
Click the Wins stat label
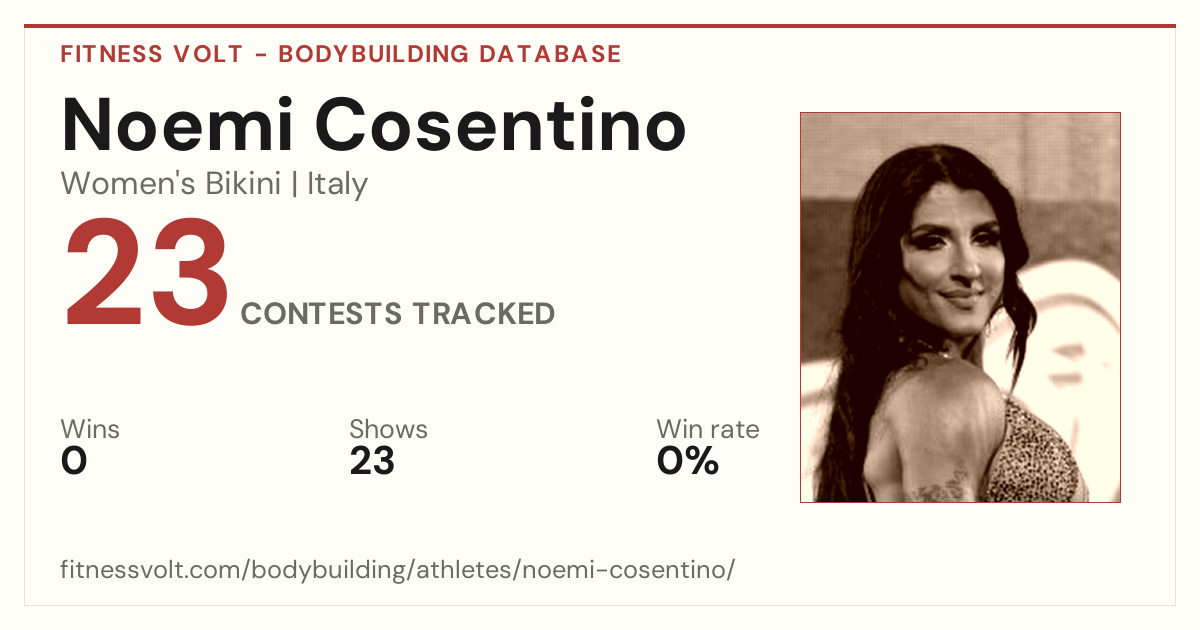click(90, 430)
